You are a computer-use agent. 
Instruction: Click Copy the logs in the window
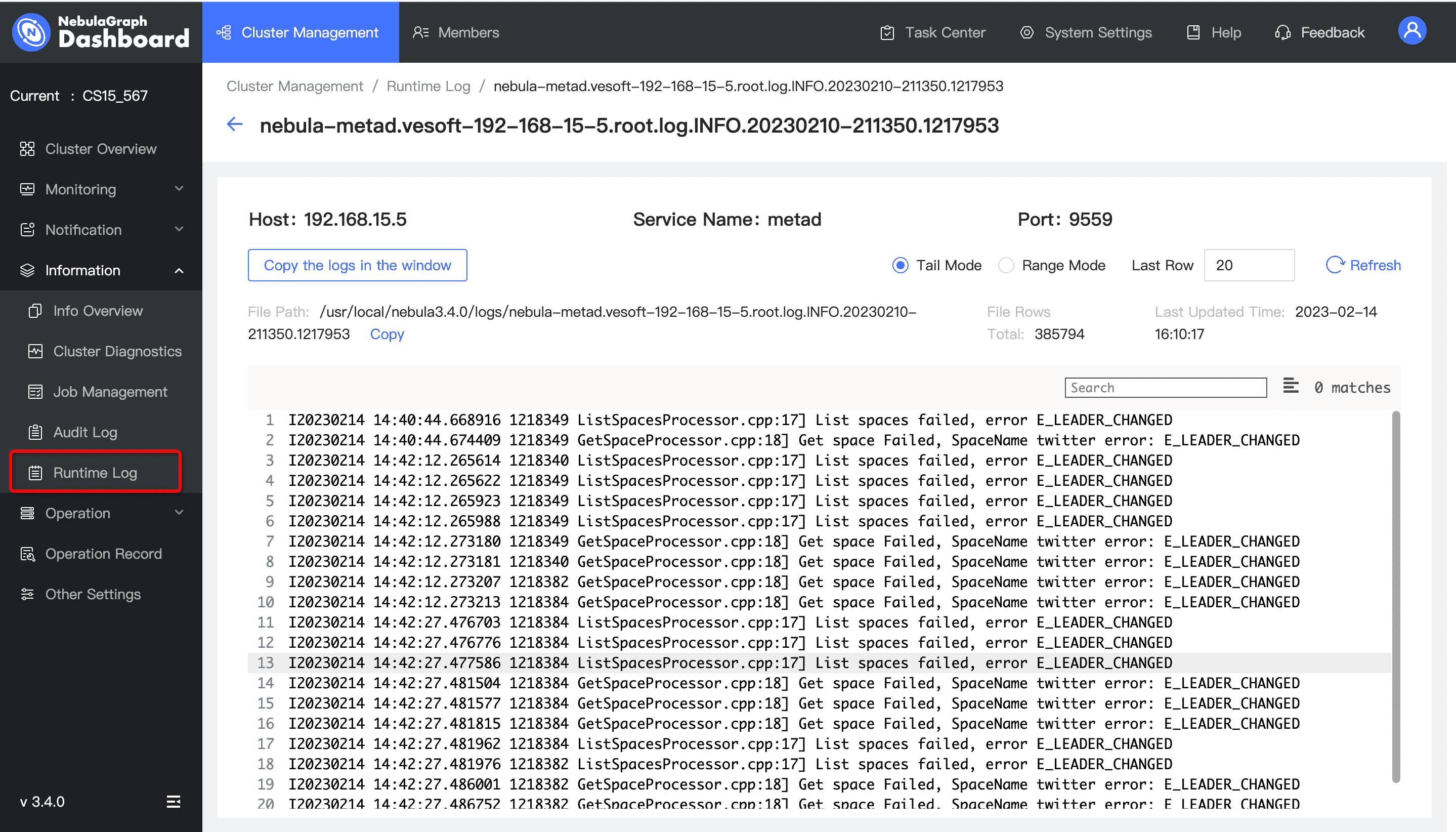pyautogui.click(x=357, y=265)
